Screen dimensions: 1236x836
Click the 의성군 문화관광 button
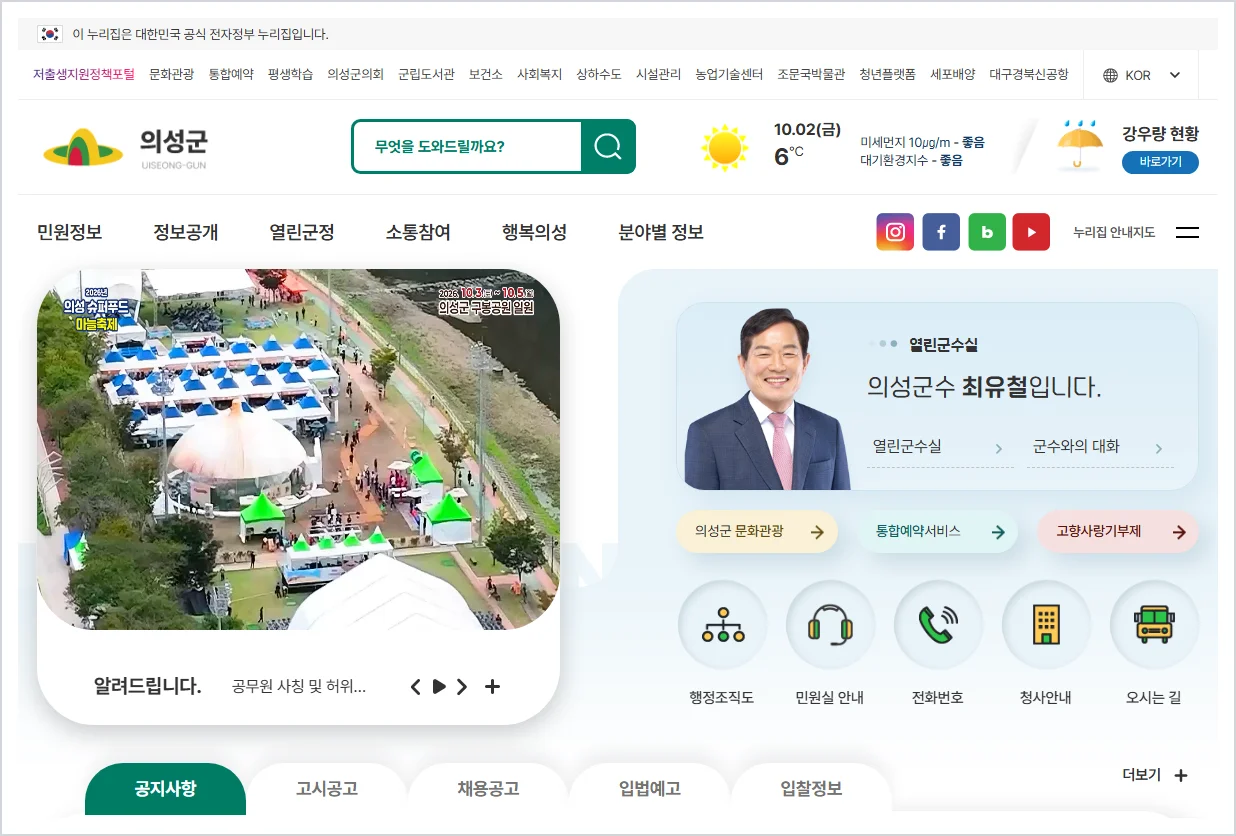[757, 532]
